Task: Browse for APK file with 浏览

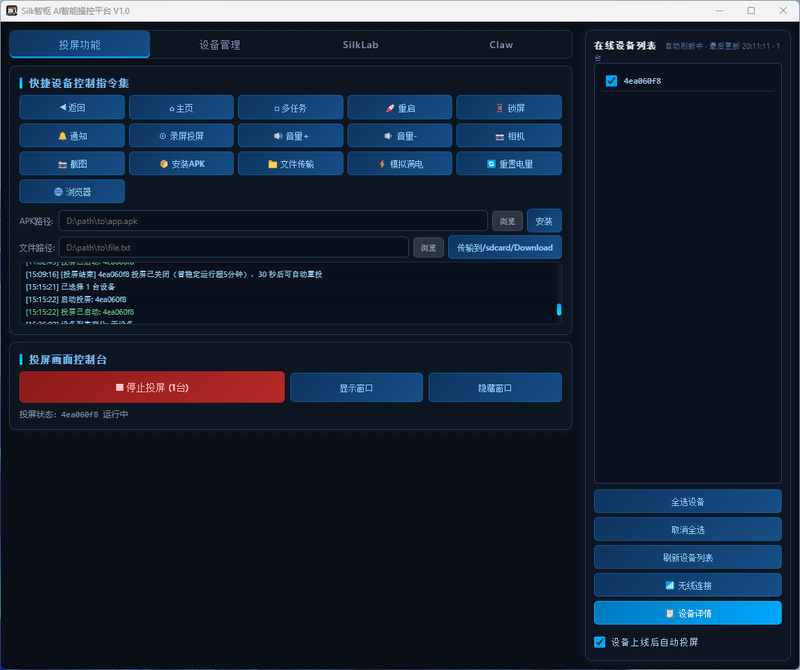Action: (507, 221)
